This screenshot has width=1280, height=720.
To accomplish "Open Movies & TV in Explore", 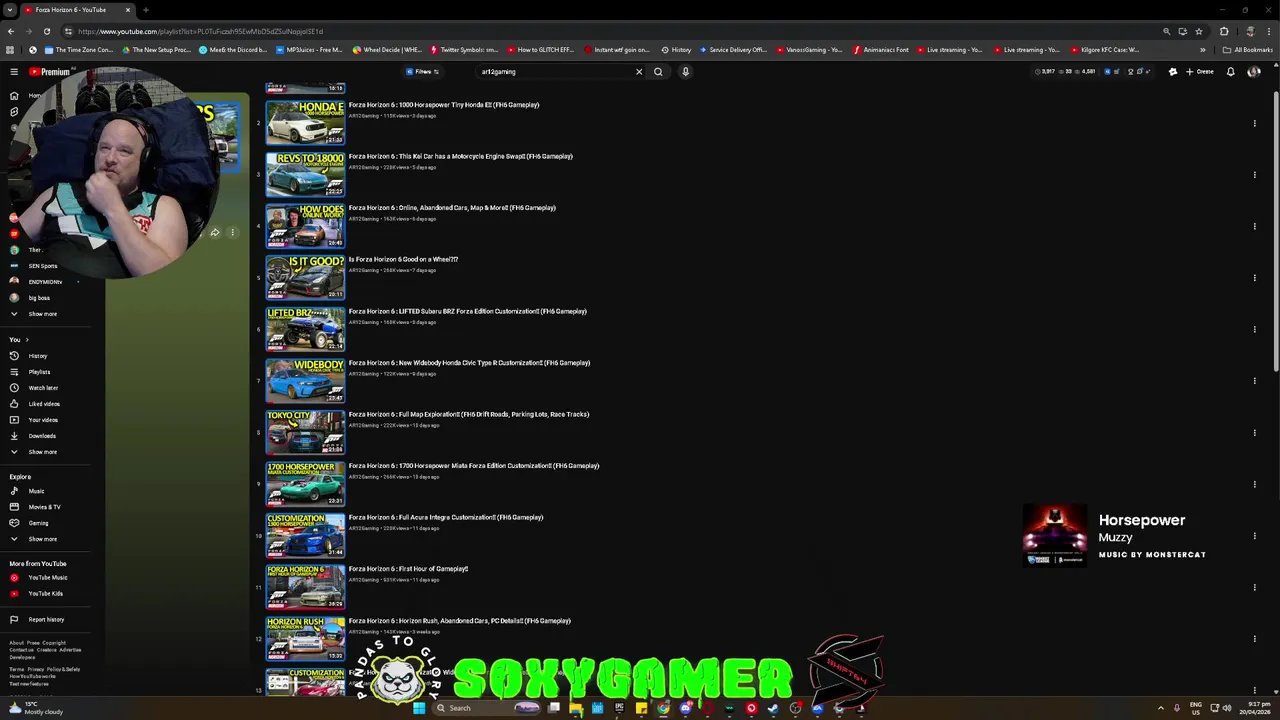I will pyautogui.click(x=44, y=507).
